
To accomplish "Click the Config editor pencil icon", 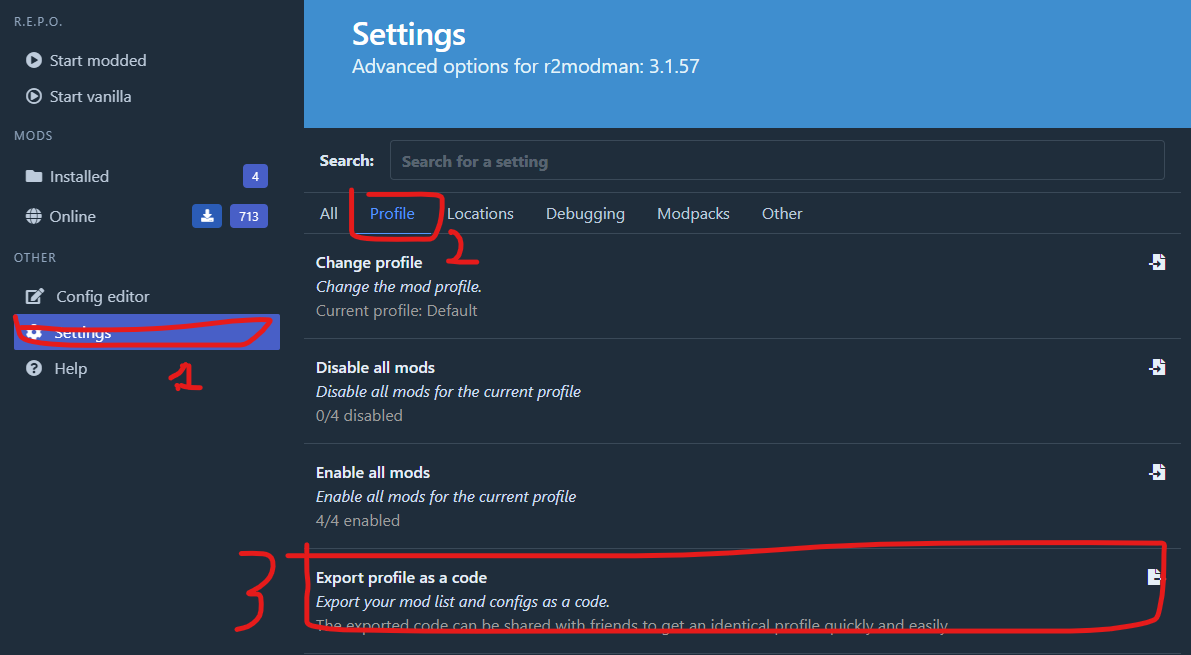I will click(35, 297).
